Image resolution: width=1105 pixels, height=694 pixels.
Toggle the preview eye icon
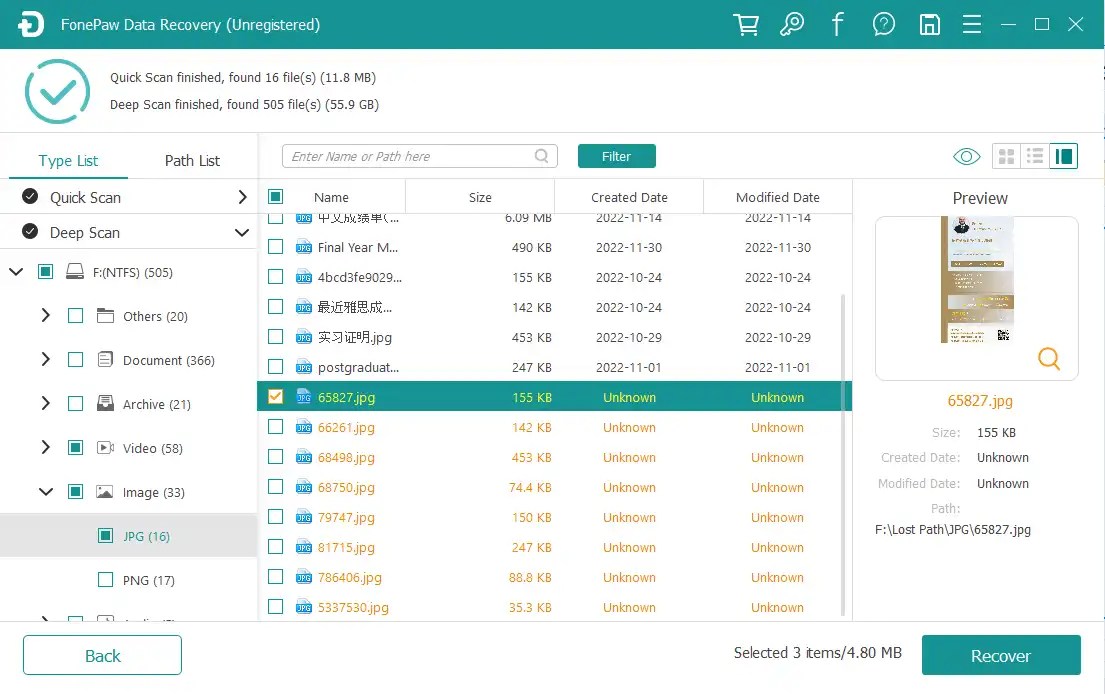966,156
